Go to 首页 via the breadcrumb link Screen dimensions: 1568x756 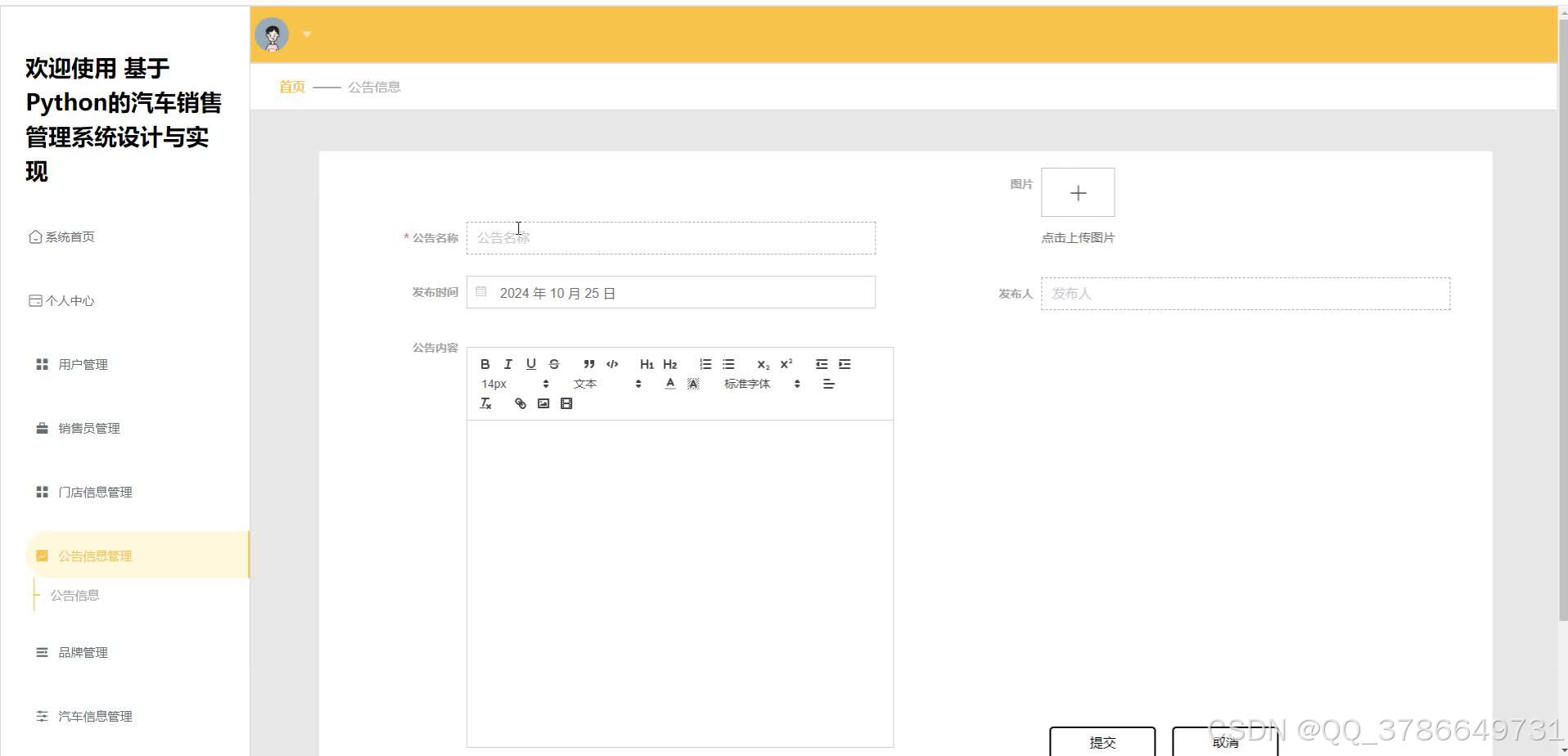pos(291,86)
